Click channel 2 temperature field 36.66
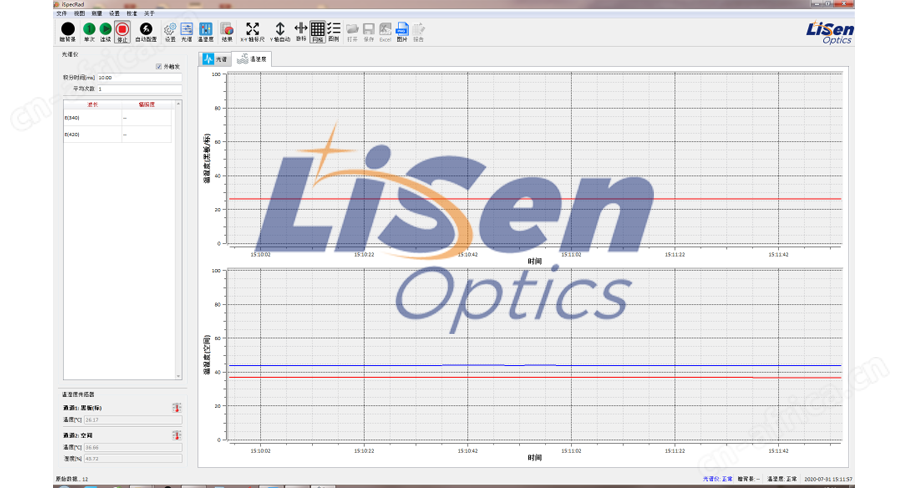 (133, 447)
